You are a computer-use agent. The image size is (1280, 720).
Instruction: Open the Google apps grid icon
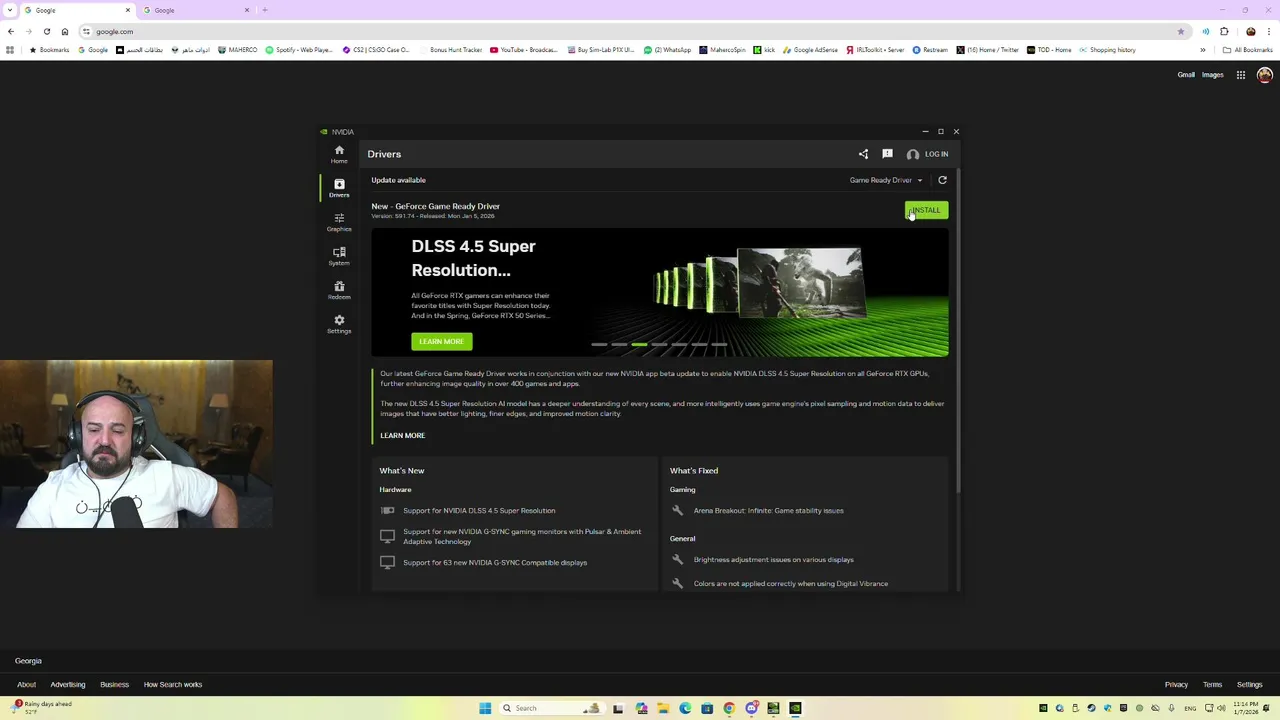(1241, 75)
